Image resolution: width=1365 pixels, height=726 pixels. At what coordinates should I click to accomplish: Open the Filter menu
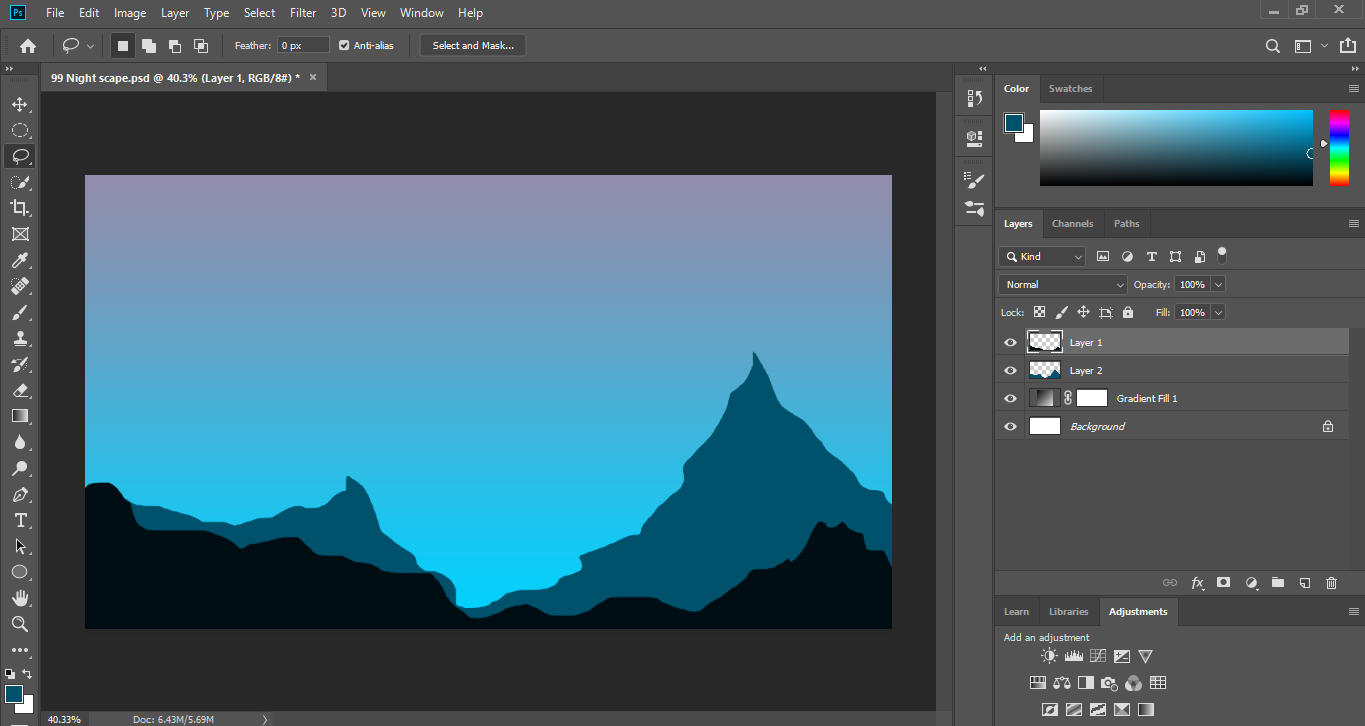tap(303, 13)
